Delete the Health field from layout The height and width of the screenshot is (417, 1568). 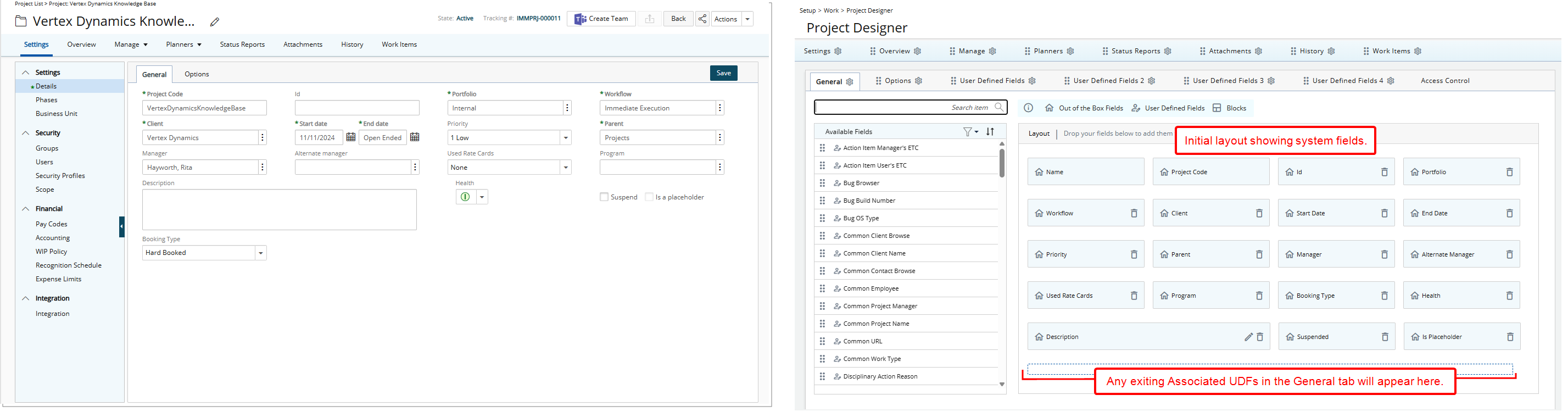tap(1509, 296)
